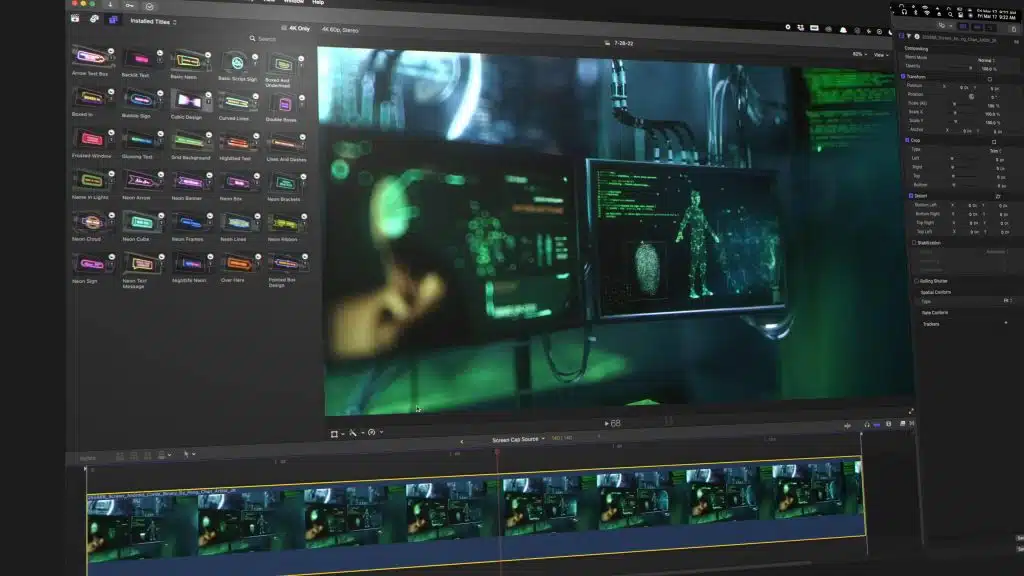This screenshot has width=1024, height=576.
Task: Select the Arrow Text Box title thumbnail
Action: click(91, 57)
